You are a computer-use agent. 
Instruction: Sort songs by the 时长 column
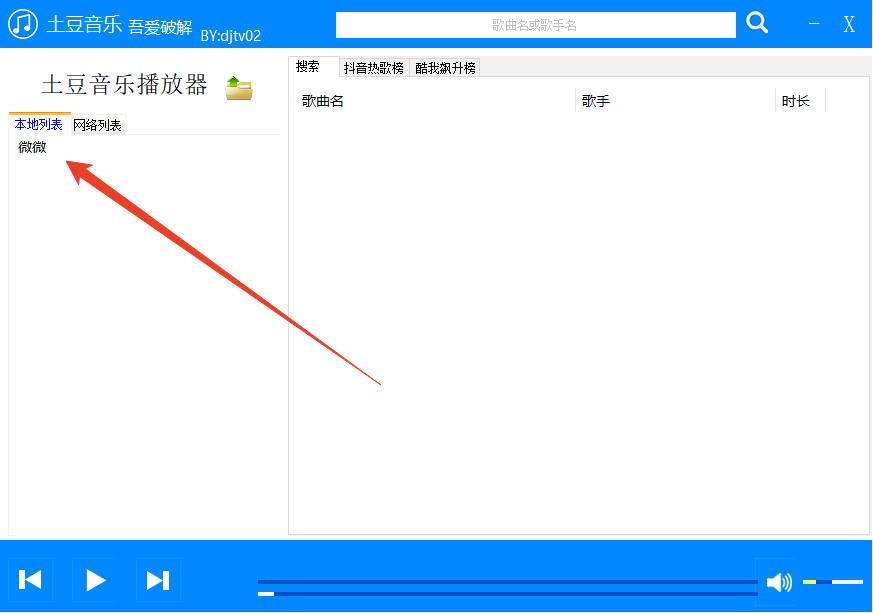795,100
